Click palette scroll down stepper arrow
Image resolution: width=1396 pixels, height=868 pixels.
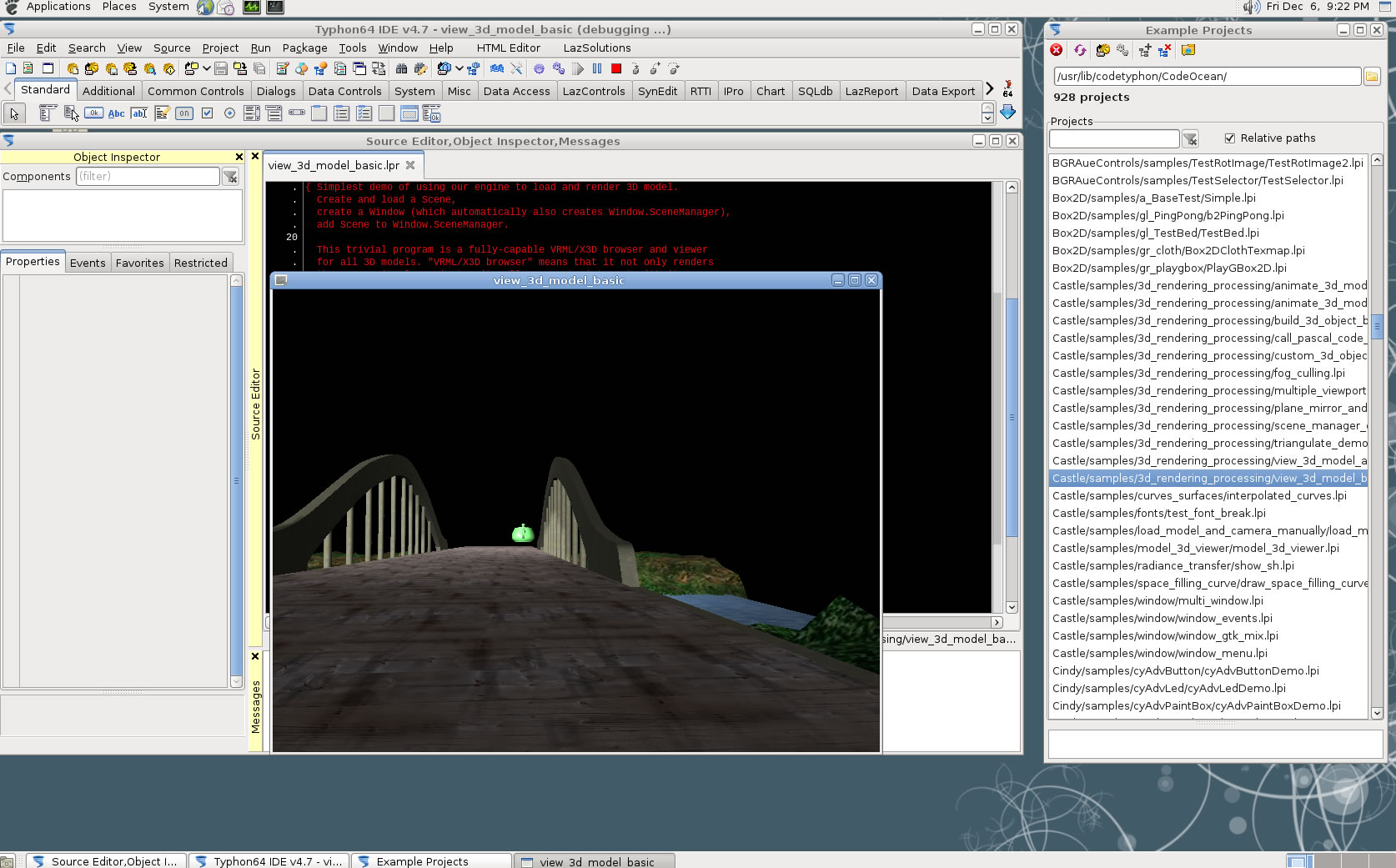[x=987, y=118]
